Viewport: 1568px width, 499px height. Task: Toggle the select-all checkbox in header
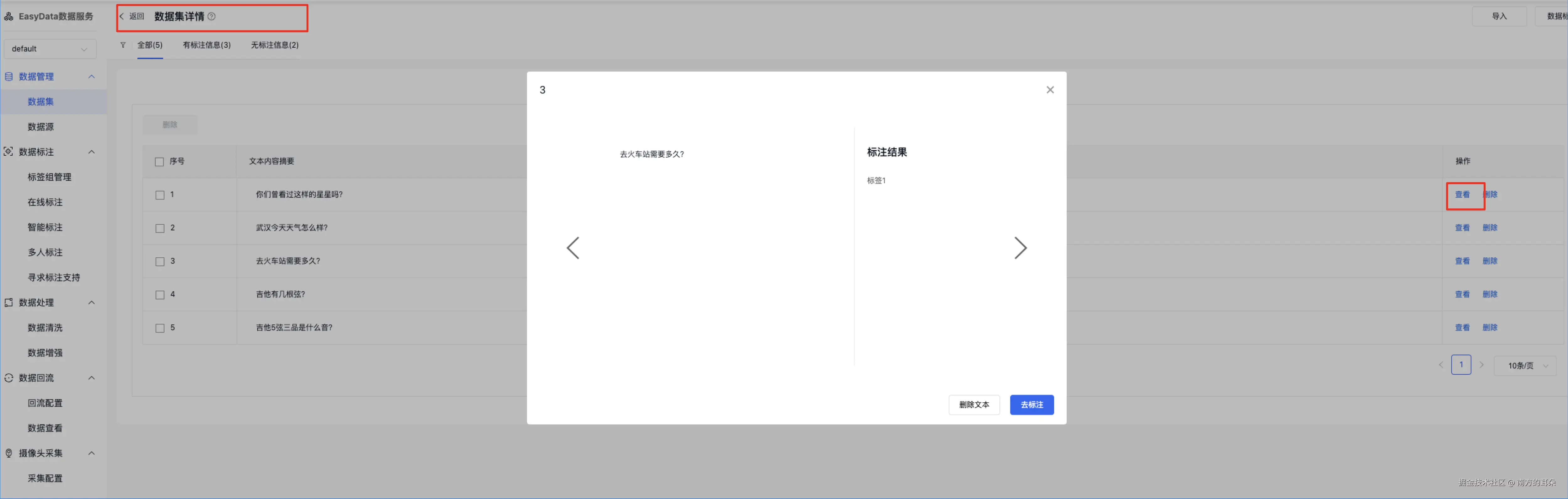[159, 162]
